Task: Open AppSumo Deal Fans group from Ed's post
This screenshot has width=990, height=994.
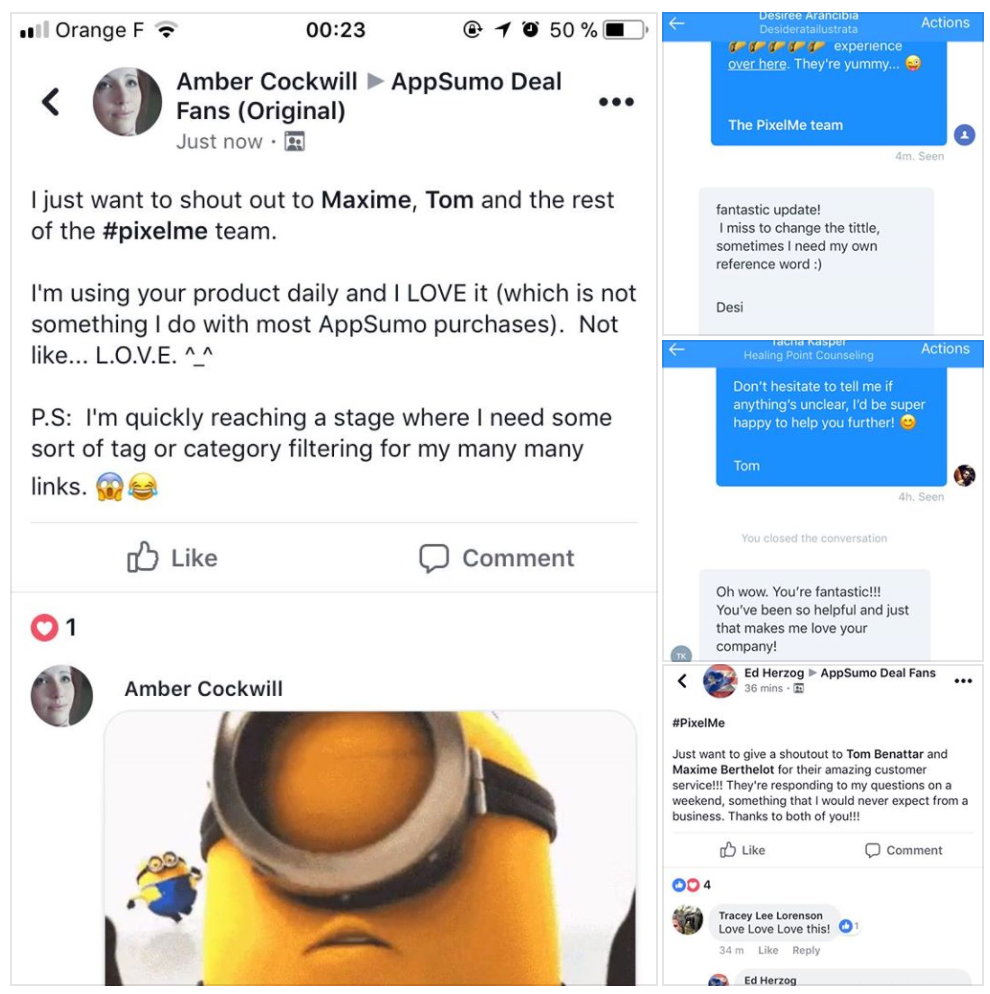Action: (877, 673)
